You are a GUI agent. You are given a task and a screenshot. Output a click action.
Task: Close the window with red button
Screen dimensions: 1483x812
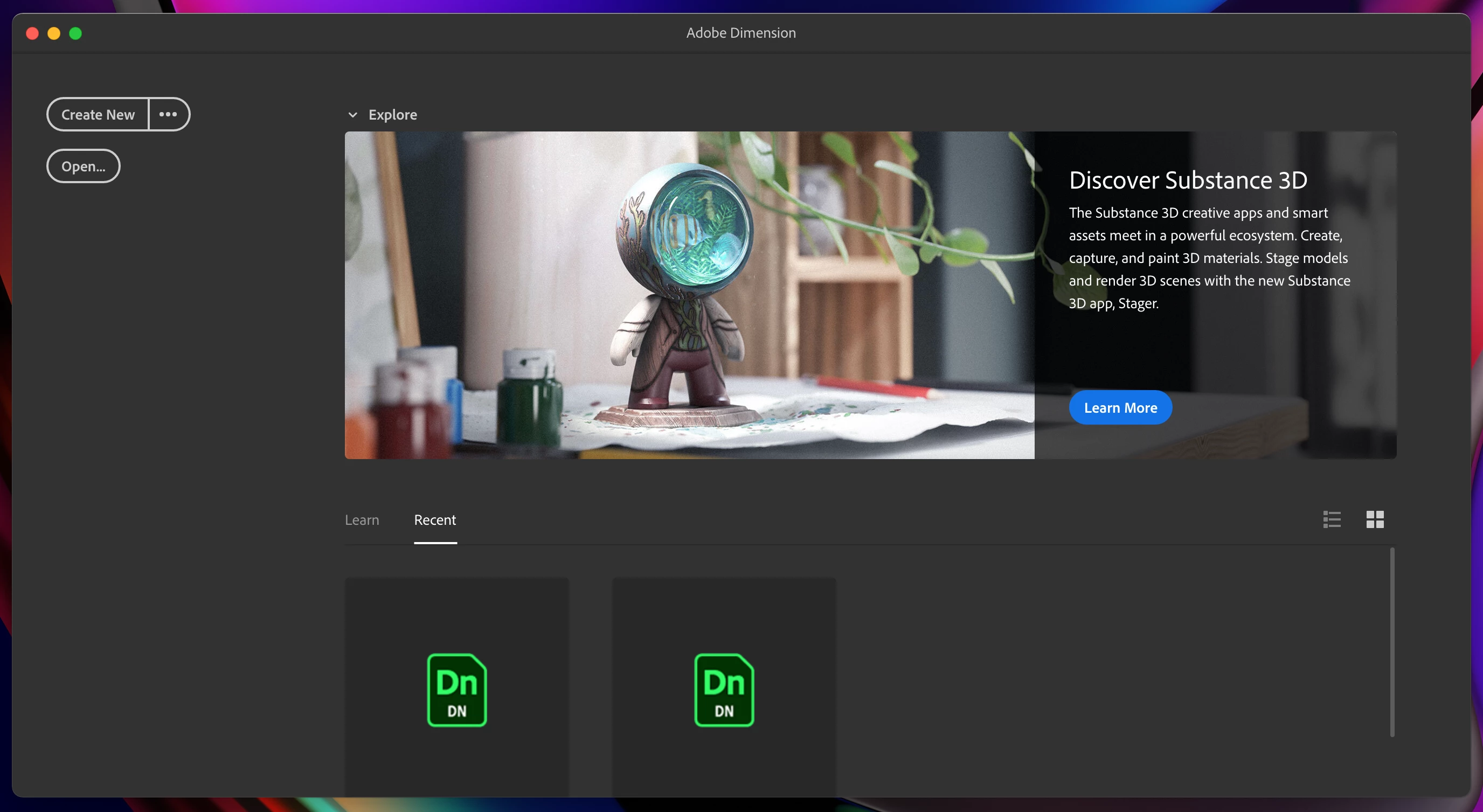pyautogui.click(x=32, y=33)
